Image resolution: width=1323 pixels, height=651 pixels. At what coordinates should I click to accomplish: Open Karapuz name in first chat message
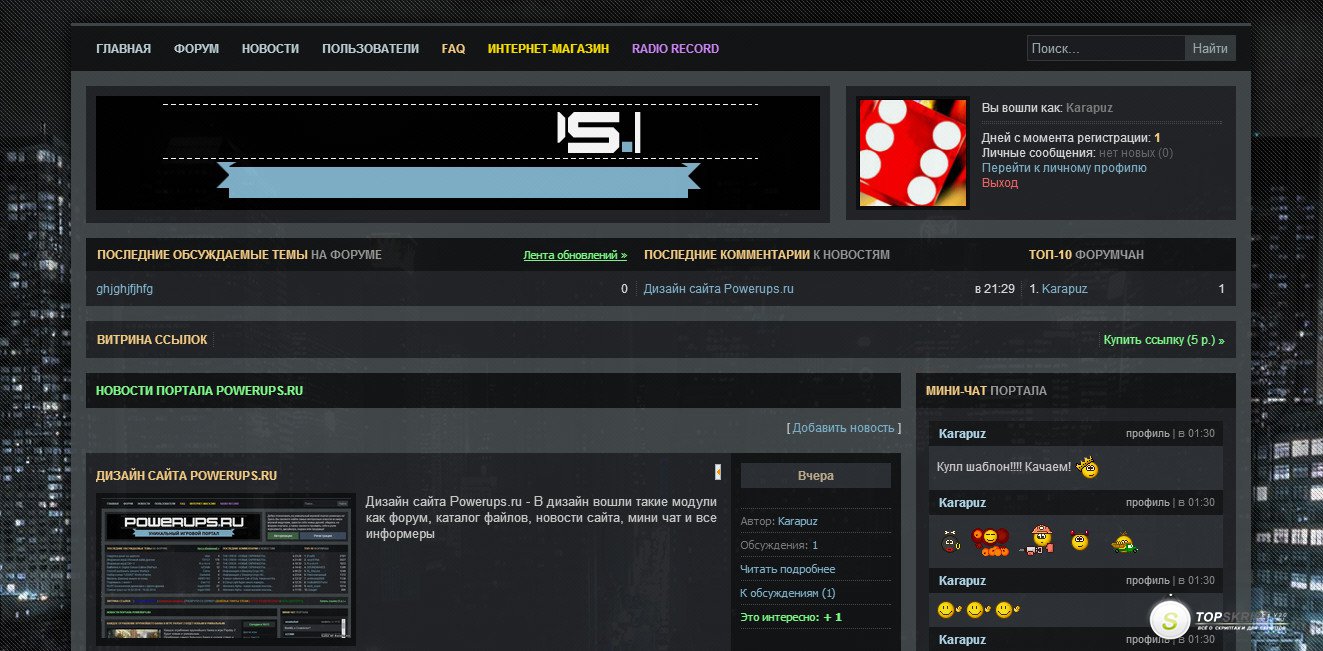tap(962, 433)
